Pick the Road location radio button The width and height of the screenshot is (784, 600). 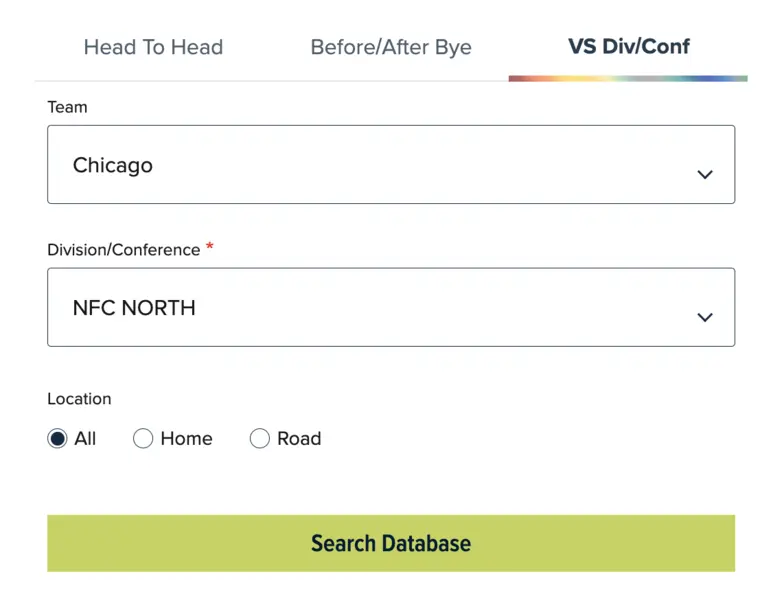click(260, 439)
